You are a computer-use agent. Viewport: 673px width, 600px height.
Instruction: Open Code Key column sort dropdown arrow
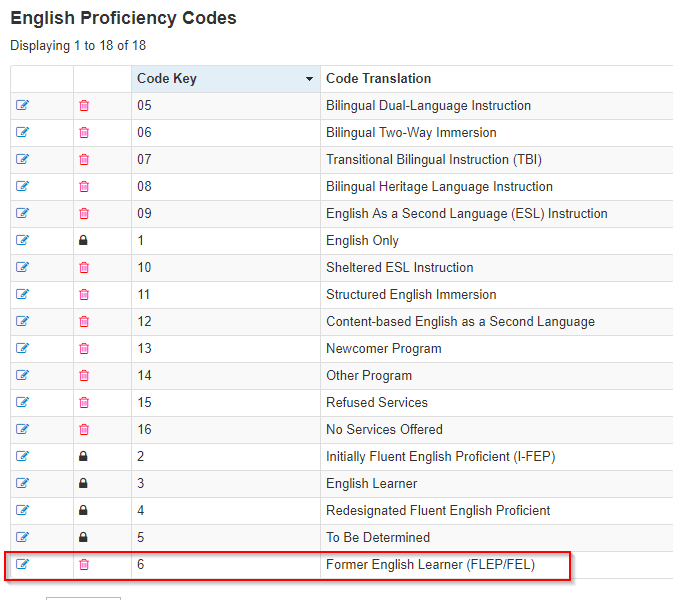(310, 79)
